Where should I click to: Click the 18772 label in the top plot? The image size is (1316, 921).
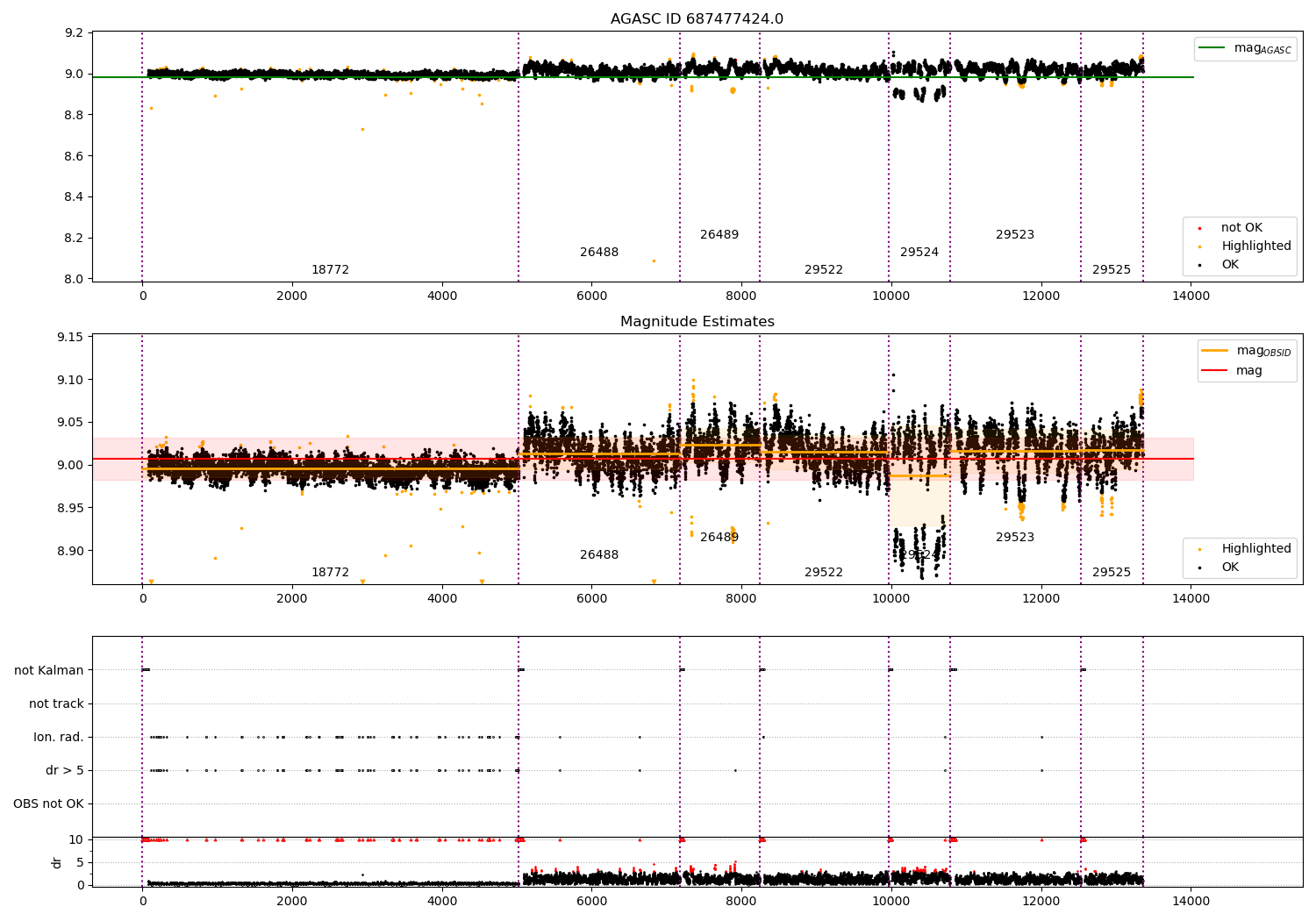point(330,270)
